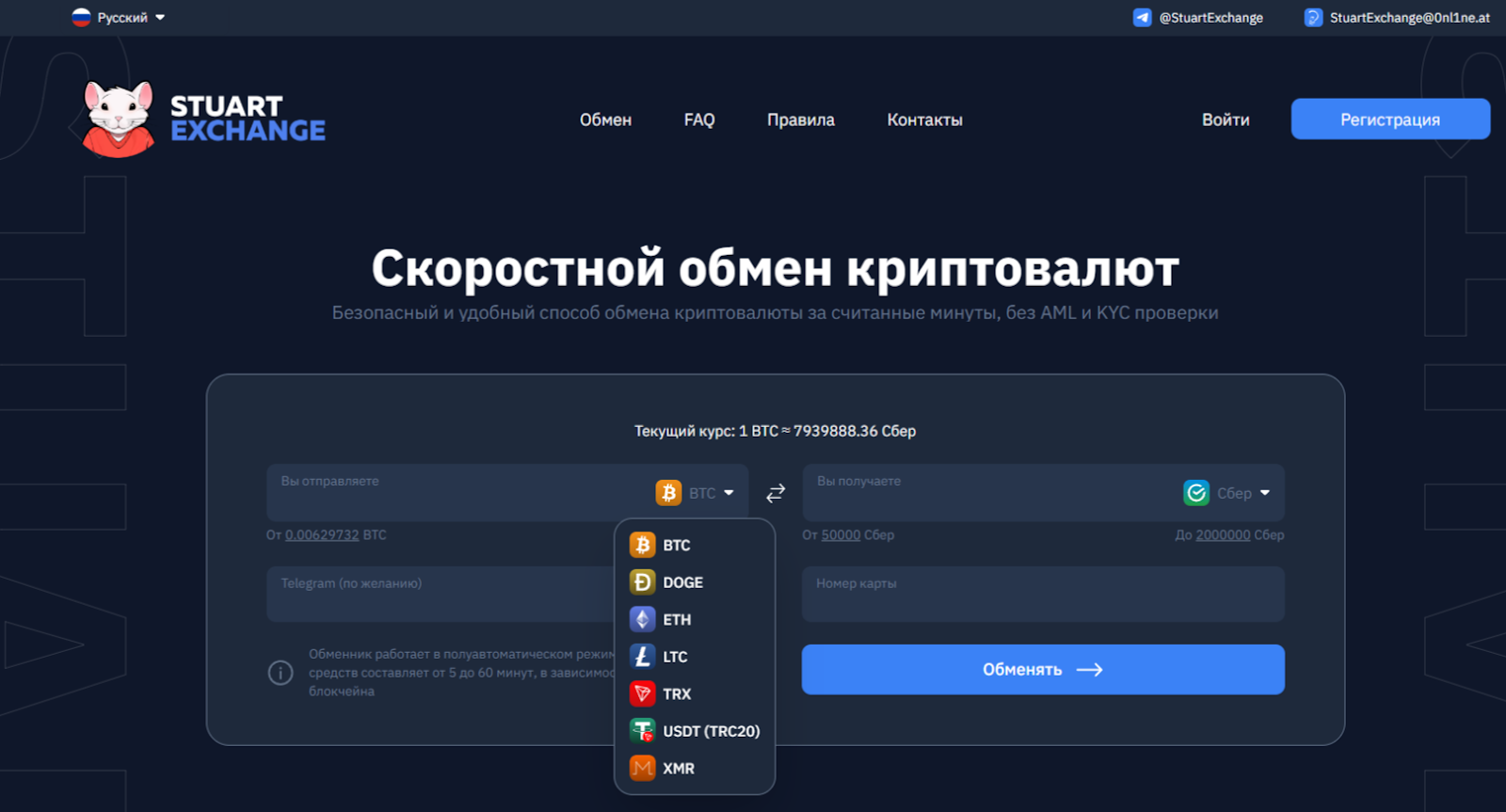Click the Sber icon in the receive field
This screenshot has height=812, width=1506.
coord(1196,492)
